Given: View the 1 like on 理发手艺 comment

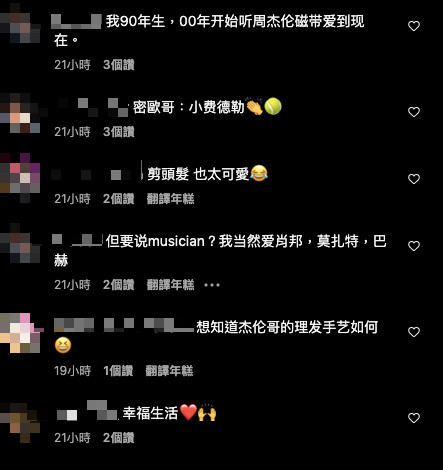Looking at the screenshot, I should tap(118, 371).
